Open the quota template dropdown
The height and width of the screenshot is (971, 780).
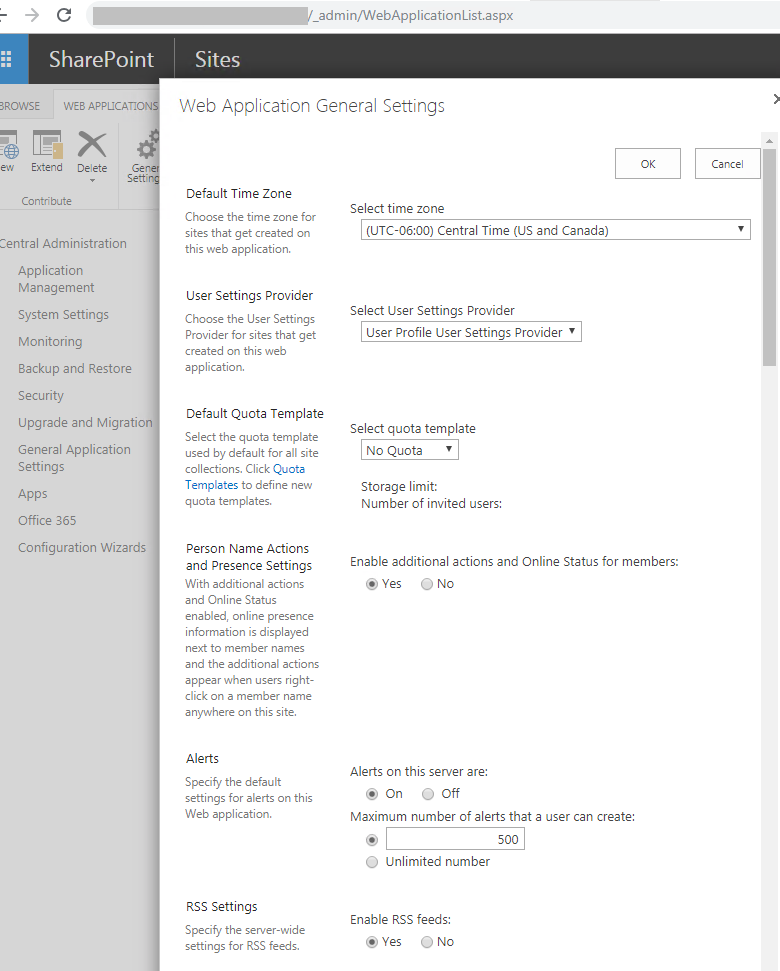tap(409, 450)
